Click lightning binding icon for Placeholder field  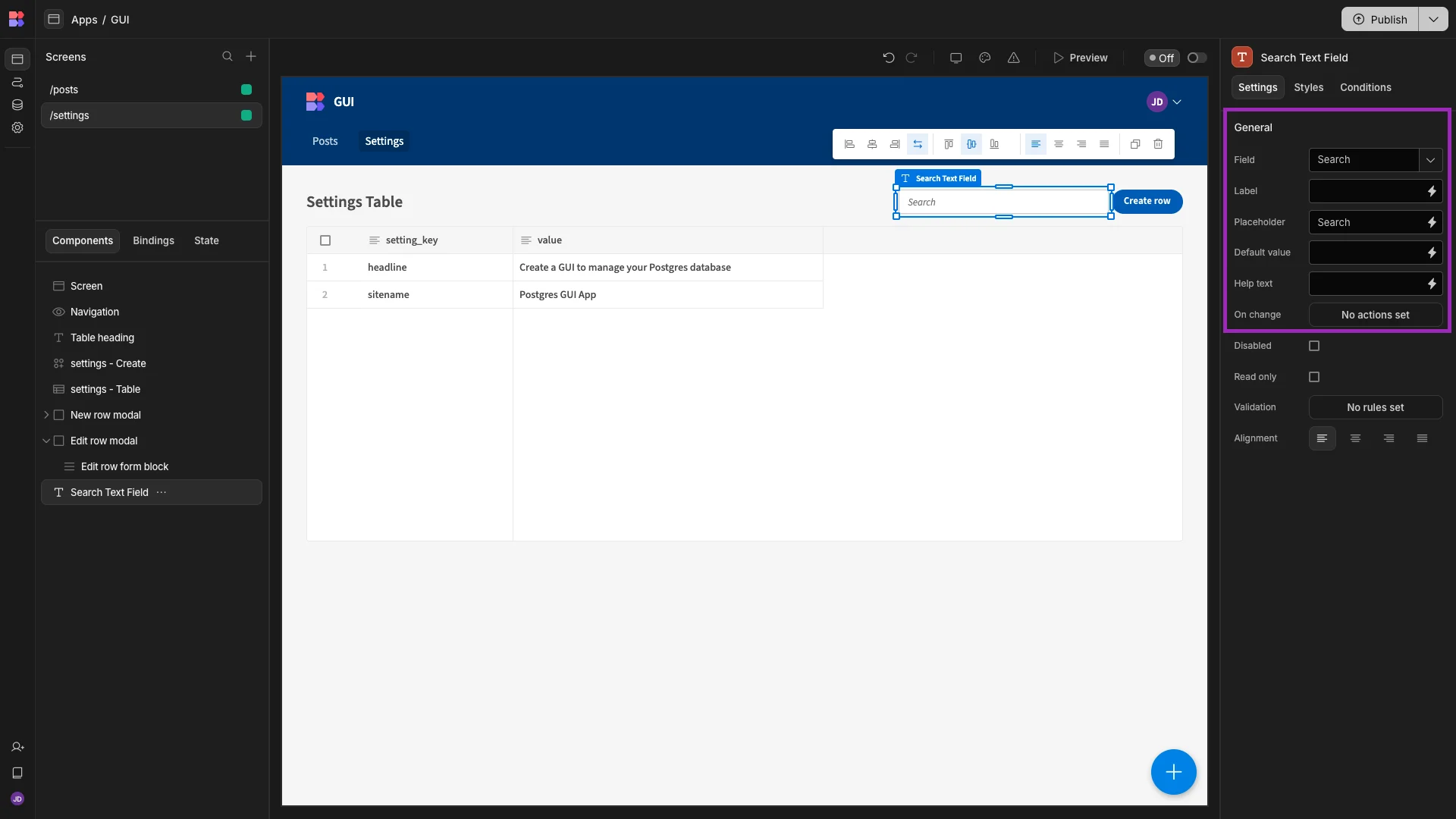1432,222
